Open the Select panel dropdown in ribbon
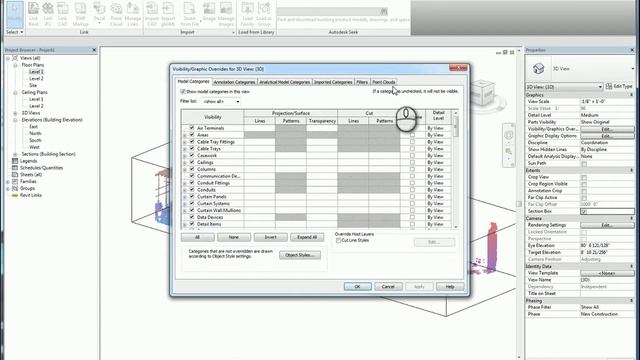The width and height of the screenshot is (640, 360). 15,32
